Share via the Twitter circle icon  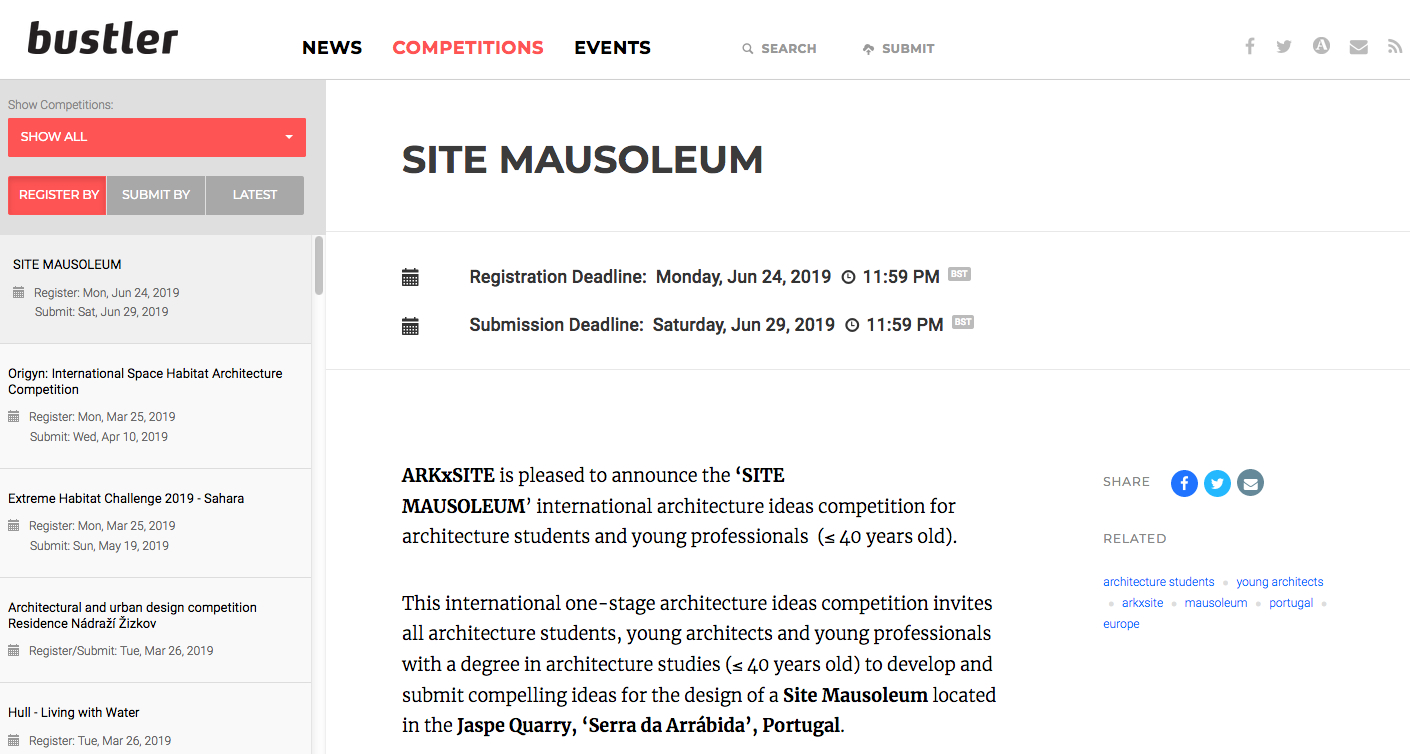click(x=1217, y=483)
